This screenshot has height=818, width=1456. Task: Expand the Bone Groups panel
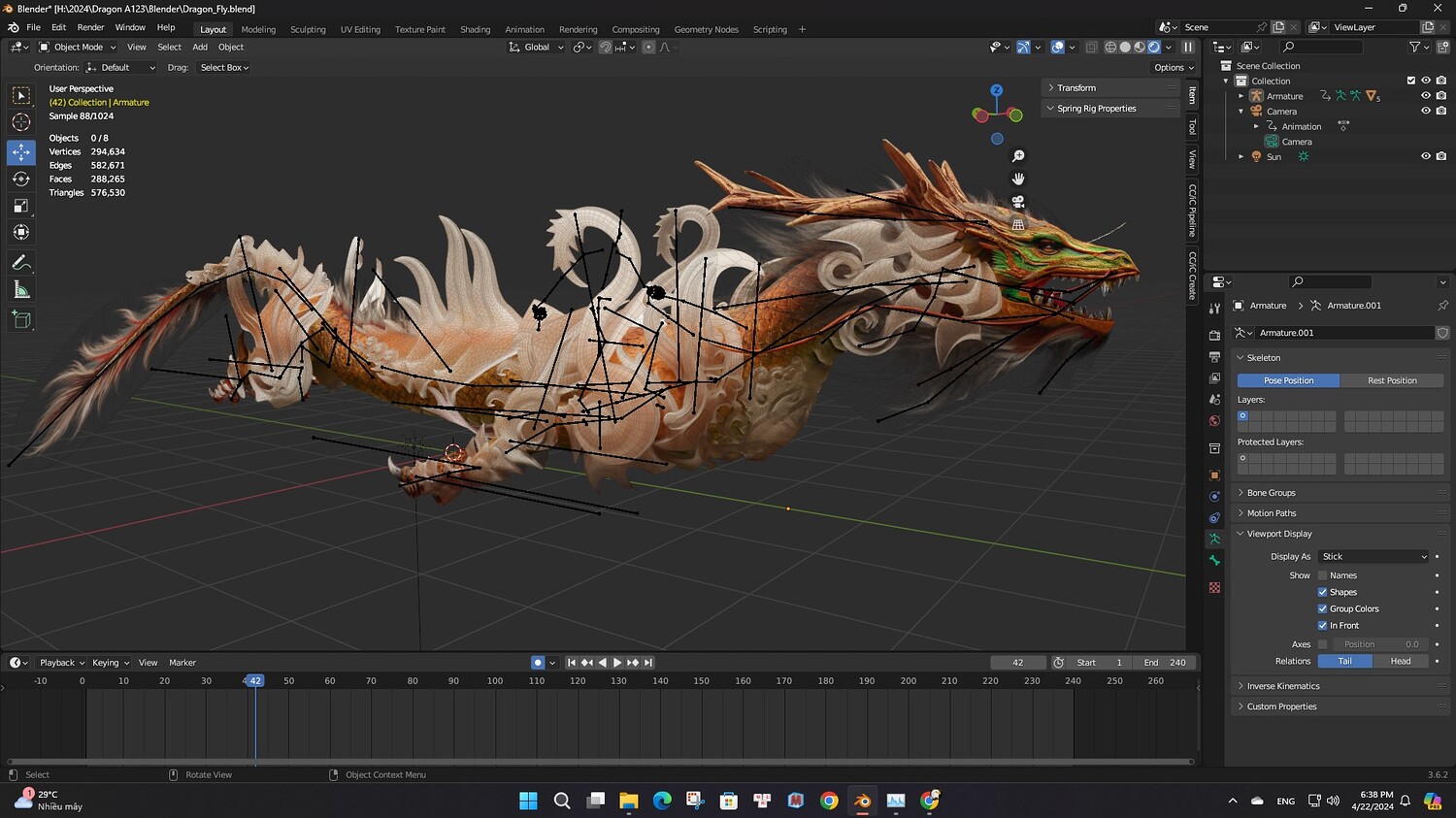(x=1340, y=493)
